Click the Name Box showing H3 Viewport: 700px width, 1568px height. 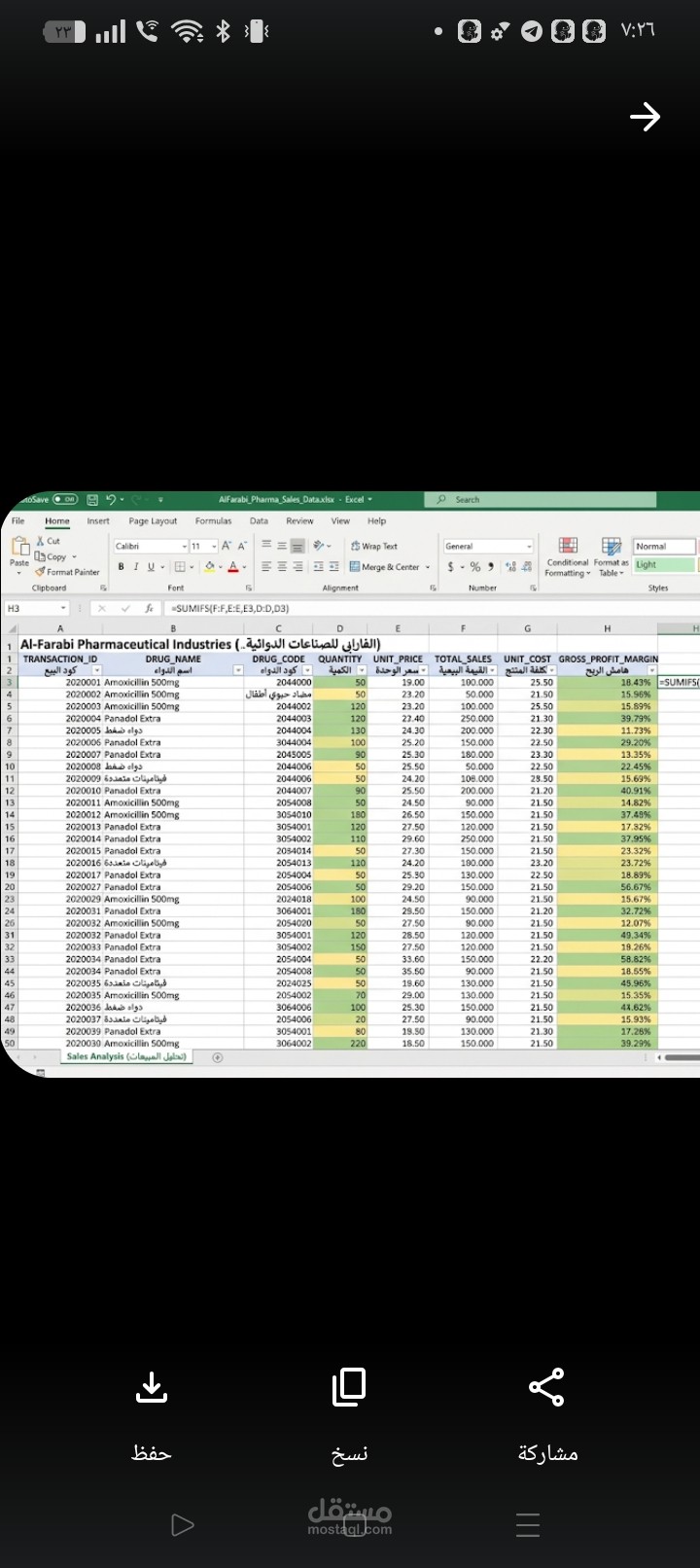[36, 608]
